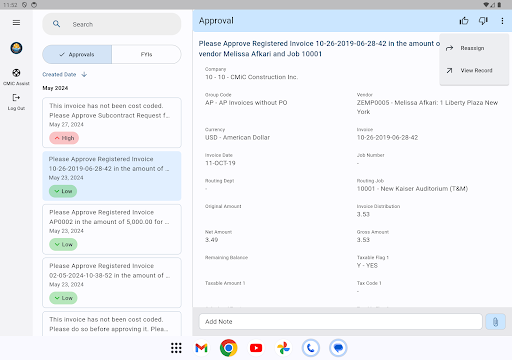The width and height of the screenshot is (512, 360).
Task: Launch YouTube from the taskbar
Action: [256, 348]
